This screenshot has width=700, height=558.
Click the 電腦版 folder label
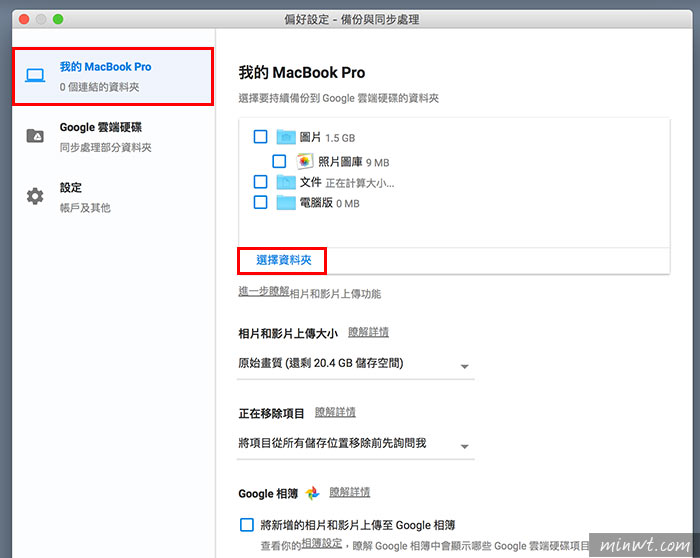316,203
